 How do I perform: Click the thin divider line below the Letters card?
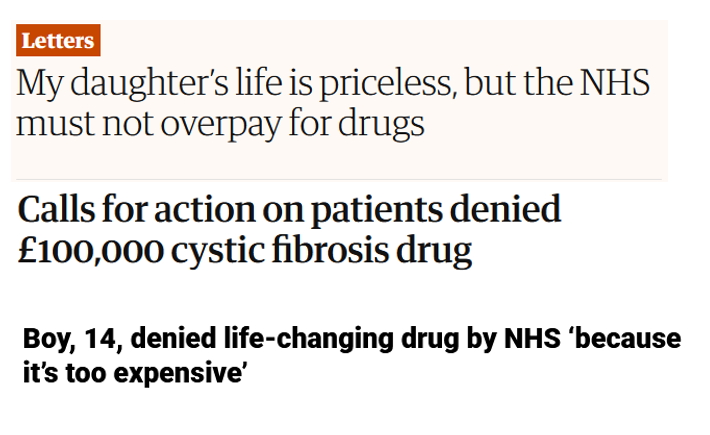pos(340,180)
